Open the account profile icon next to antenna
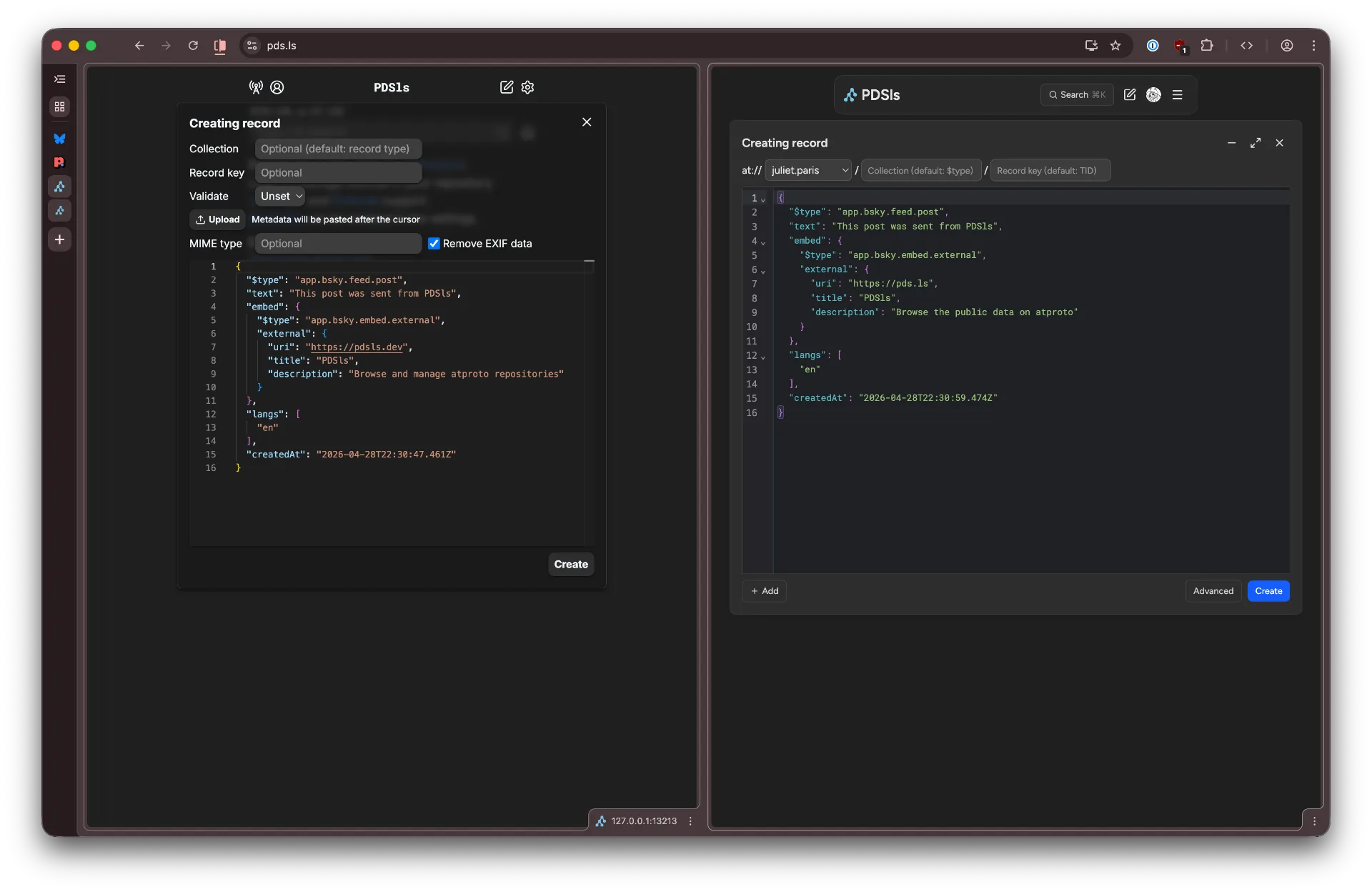1372x892 pixels. pyautogui.click(x=277, y=87)
